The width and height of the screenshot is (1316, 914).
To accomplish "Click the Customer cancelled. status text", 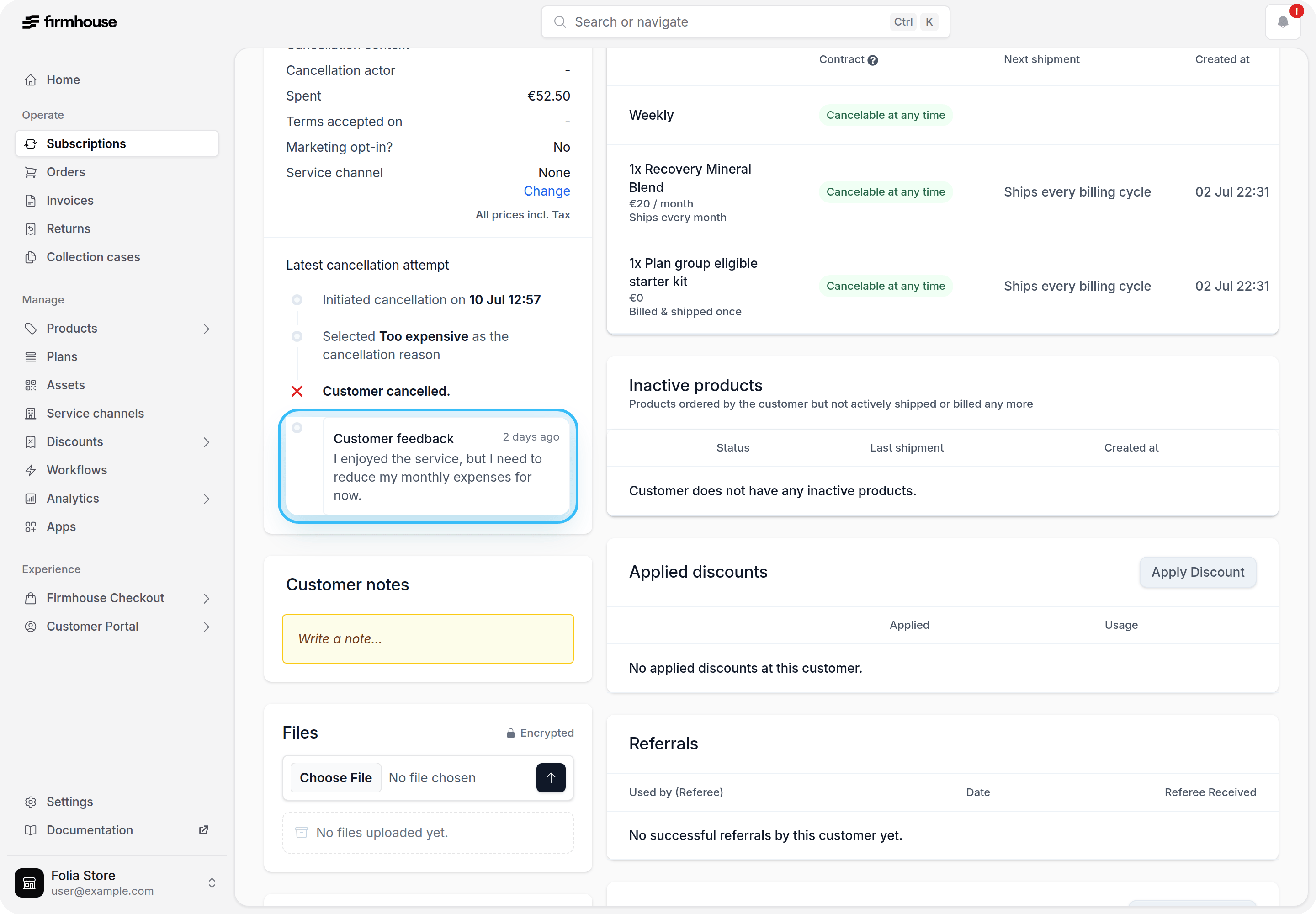I will tap(386, 391).
